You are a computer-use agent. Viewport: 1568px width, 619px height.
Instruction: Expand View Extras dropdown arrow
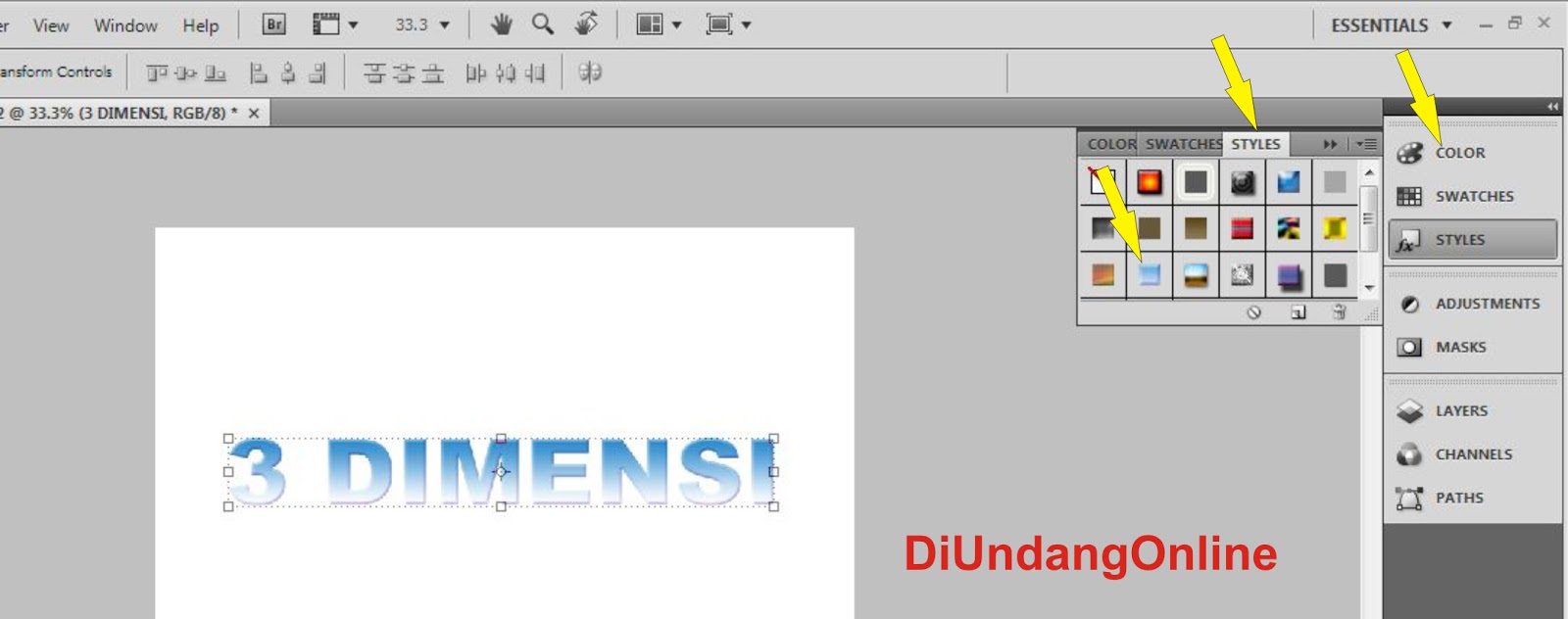coord(353,25)
